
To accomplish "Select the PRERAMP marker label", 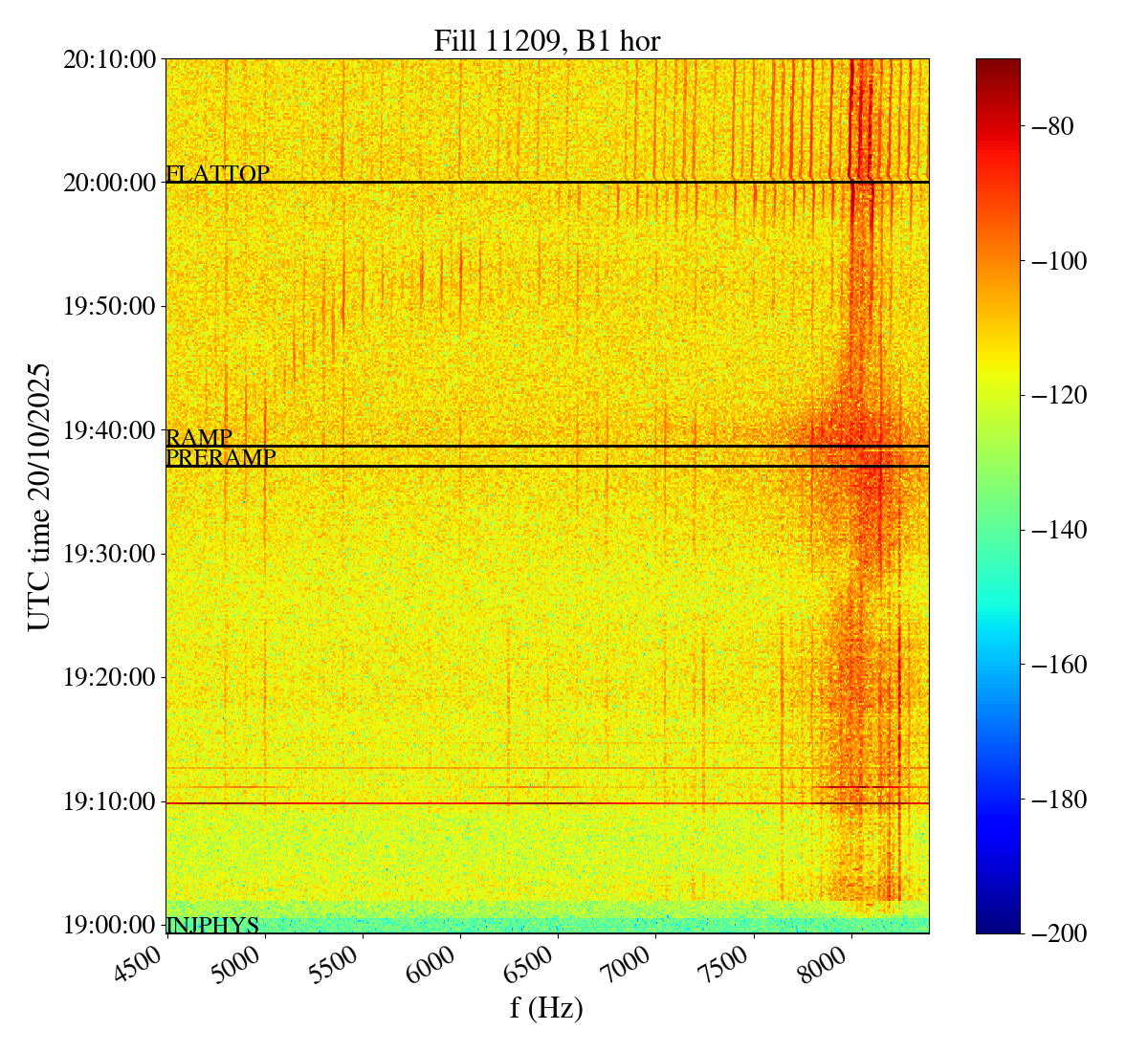I will tap(221, 458).
